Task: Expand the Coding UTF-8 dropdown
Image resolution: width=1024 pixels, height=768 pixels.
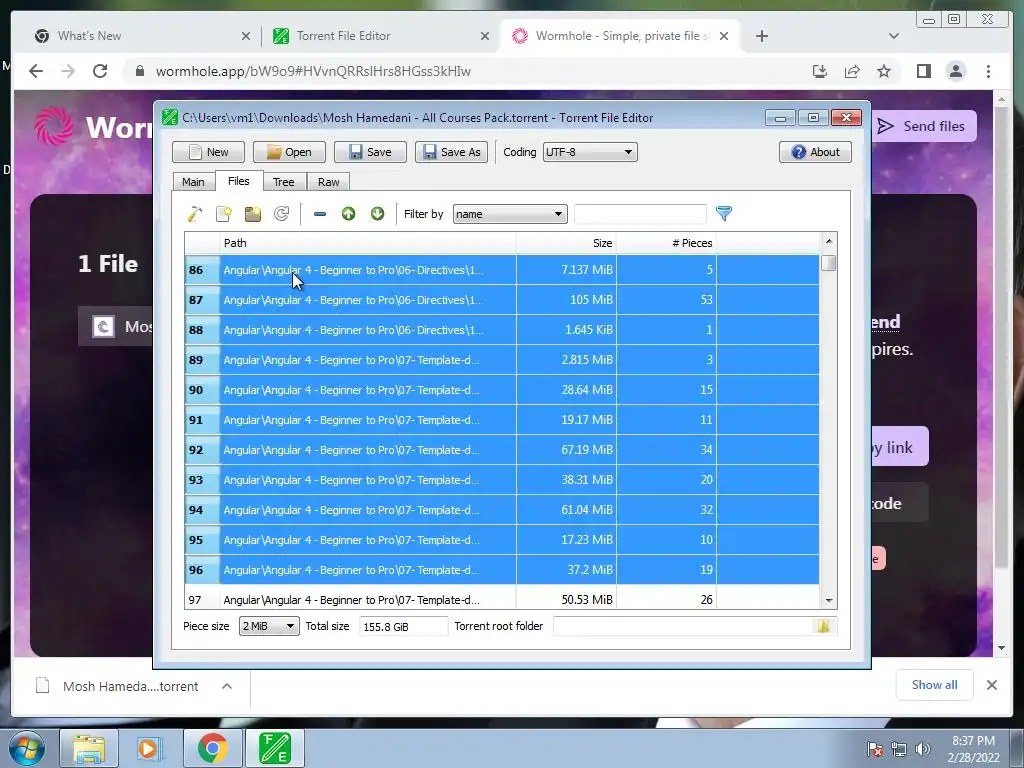Action: point(590,152)
